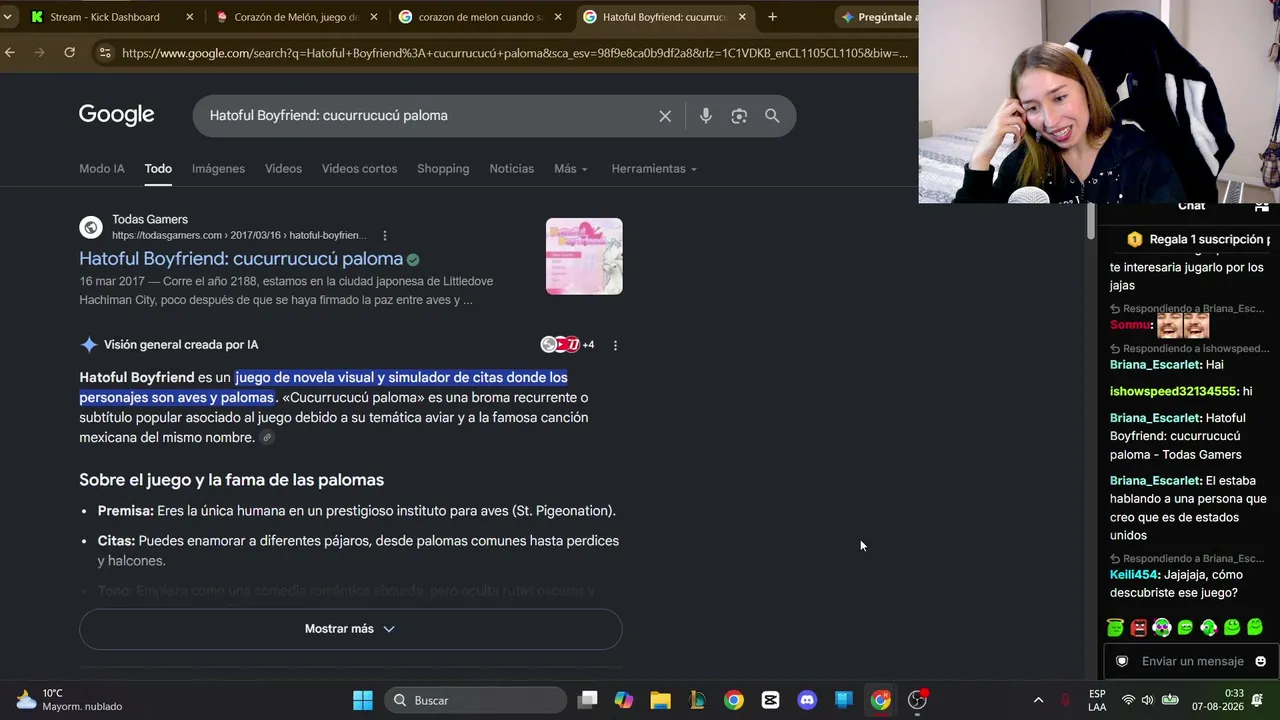Expand AI overview with Mostrar más
Screen dimensions: 1280x720
coord(350,629)
